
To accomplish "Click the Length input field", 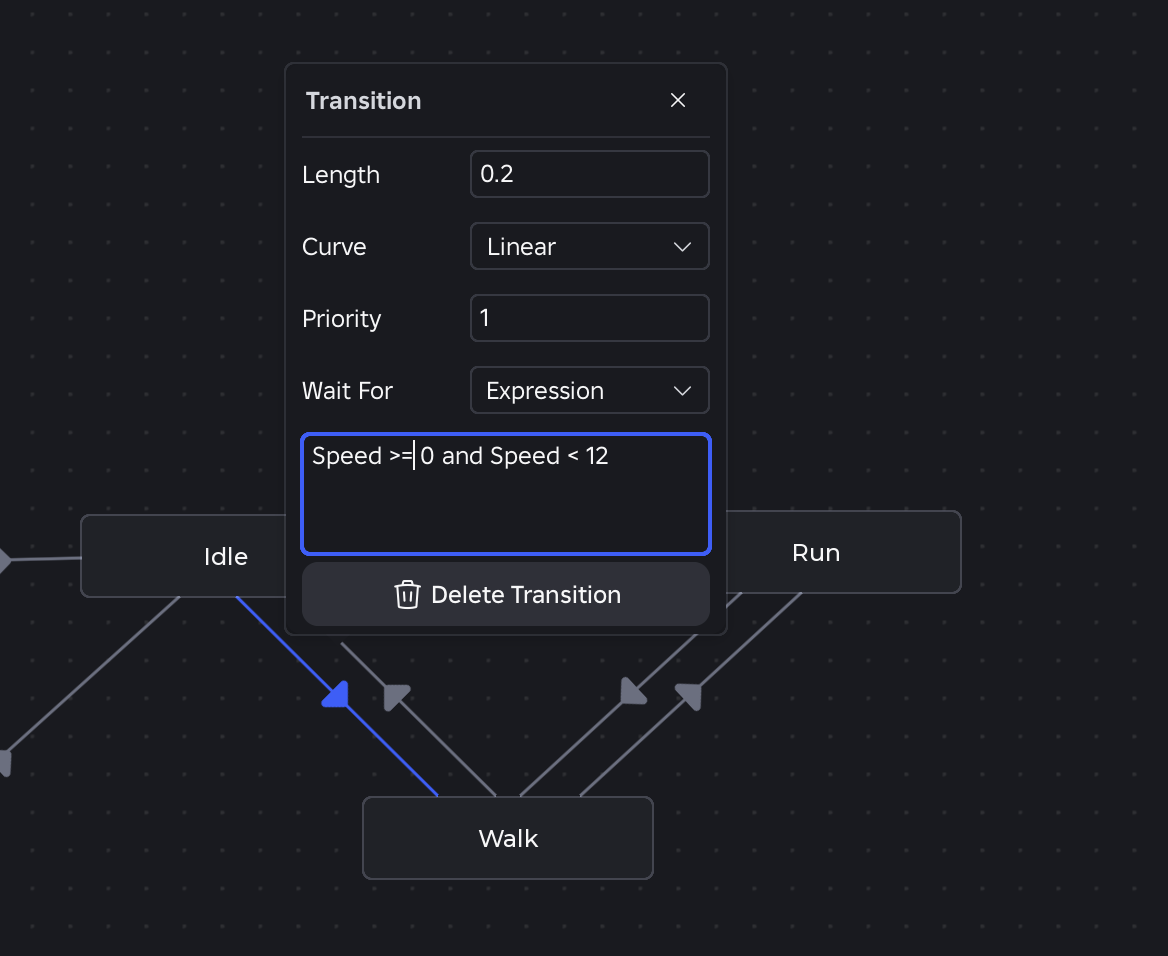I will click(x=589, y=174).
